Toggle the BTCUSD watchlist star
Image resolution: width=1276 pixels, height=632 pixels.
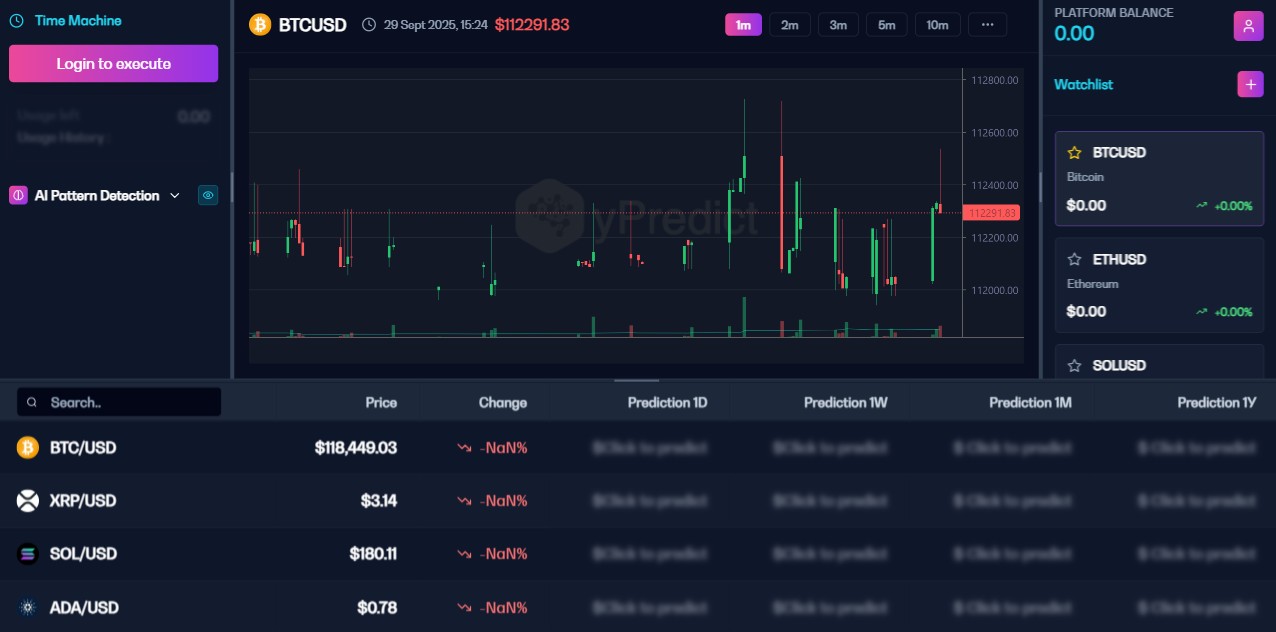coord(1075,153)
